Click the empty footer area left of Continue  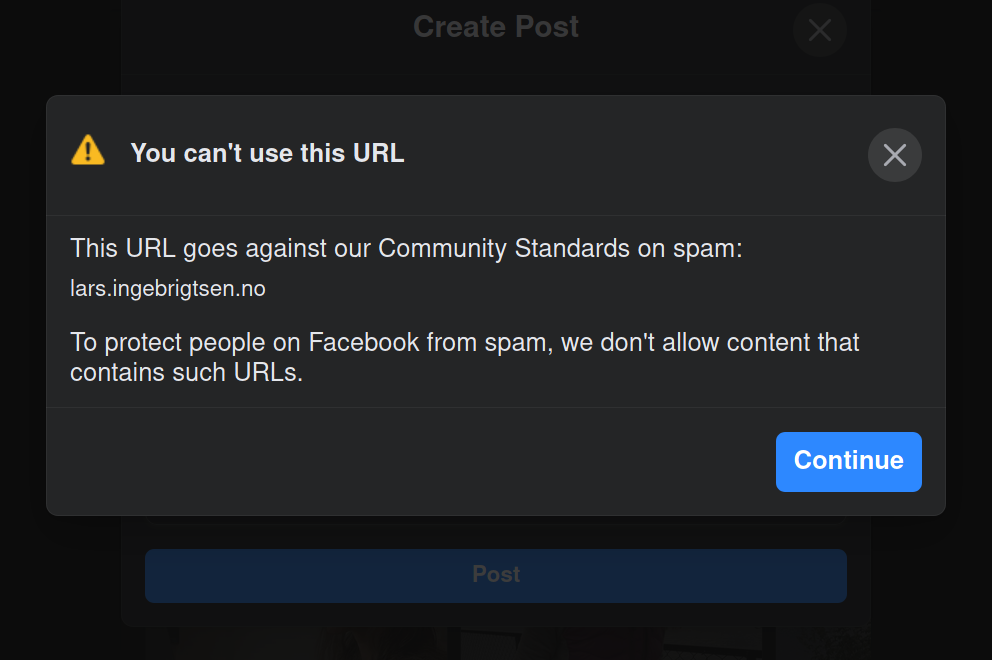pyautogui.click(x=411, y=461)
